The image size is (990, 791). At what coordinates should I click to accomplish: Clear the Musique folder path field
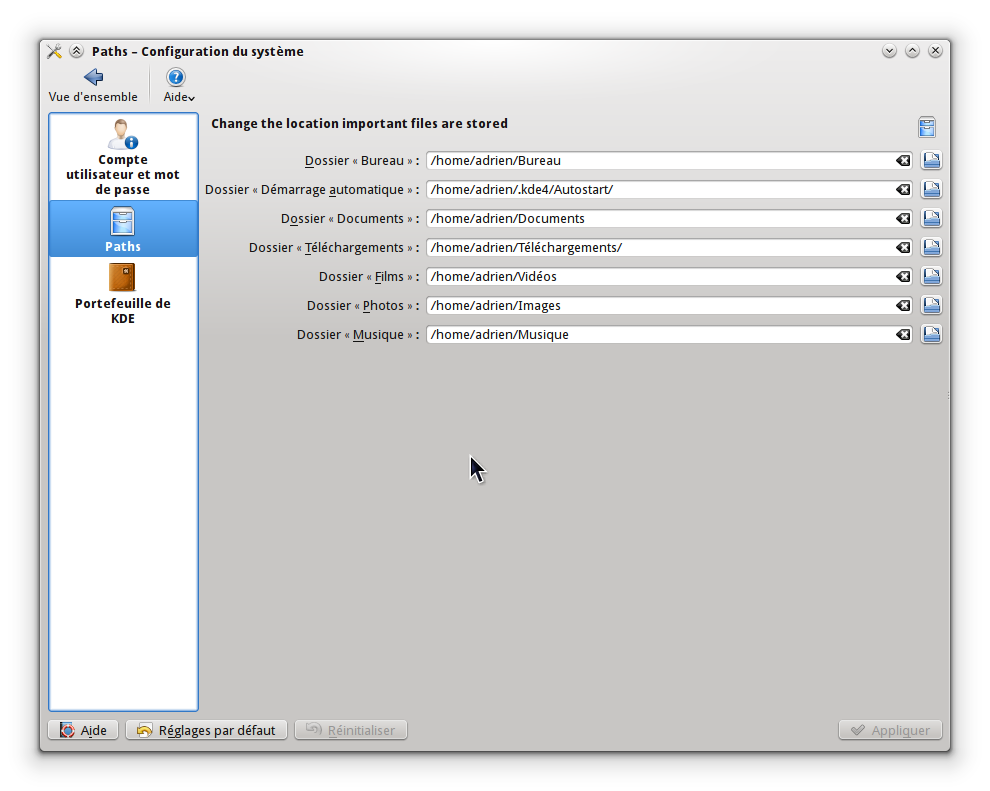click(x=903, y=335)
